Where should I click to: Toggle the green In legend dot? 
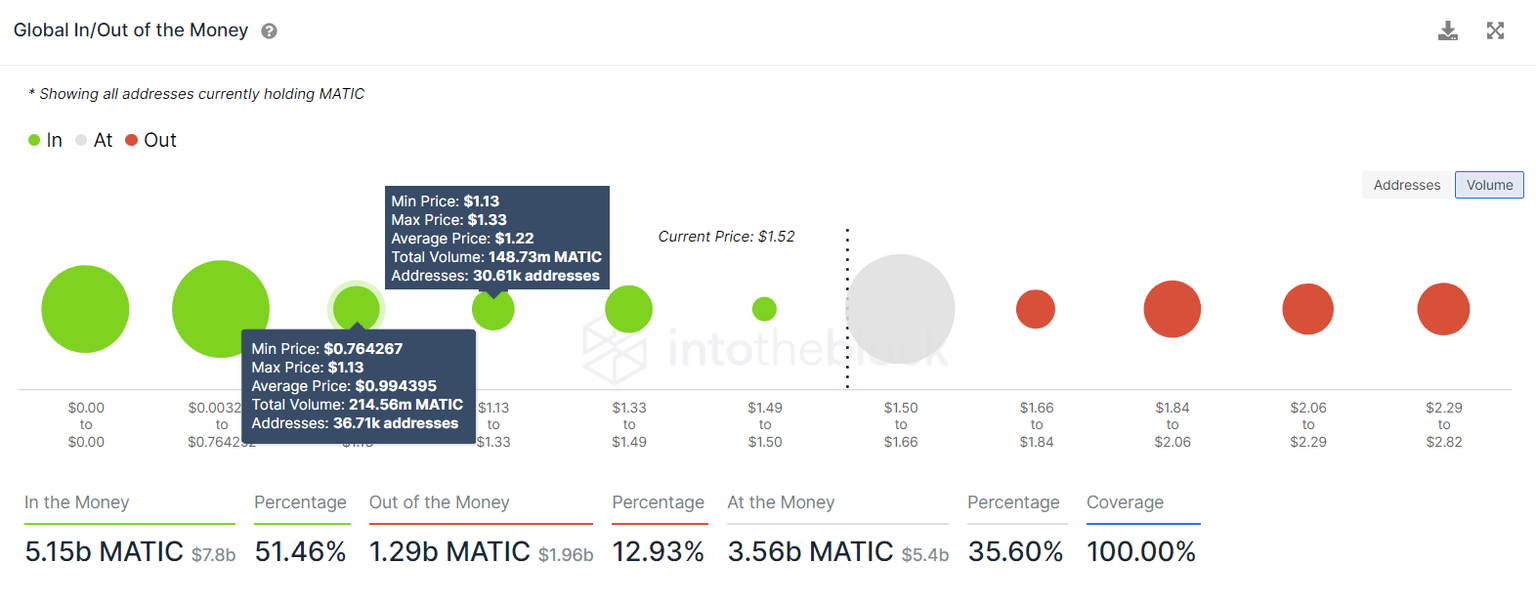click(x=35, y=141)
